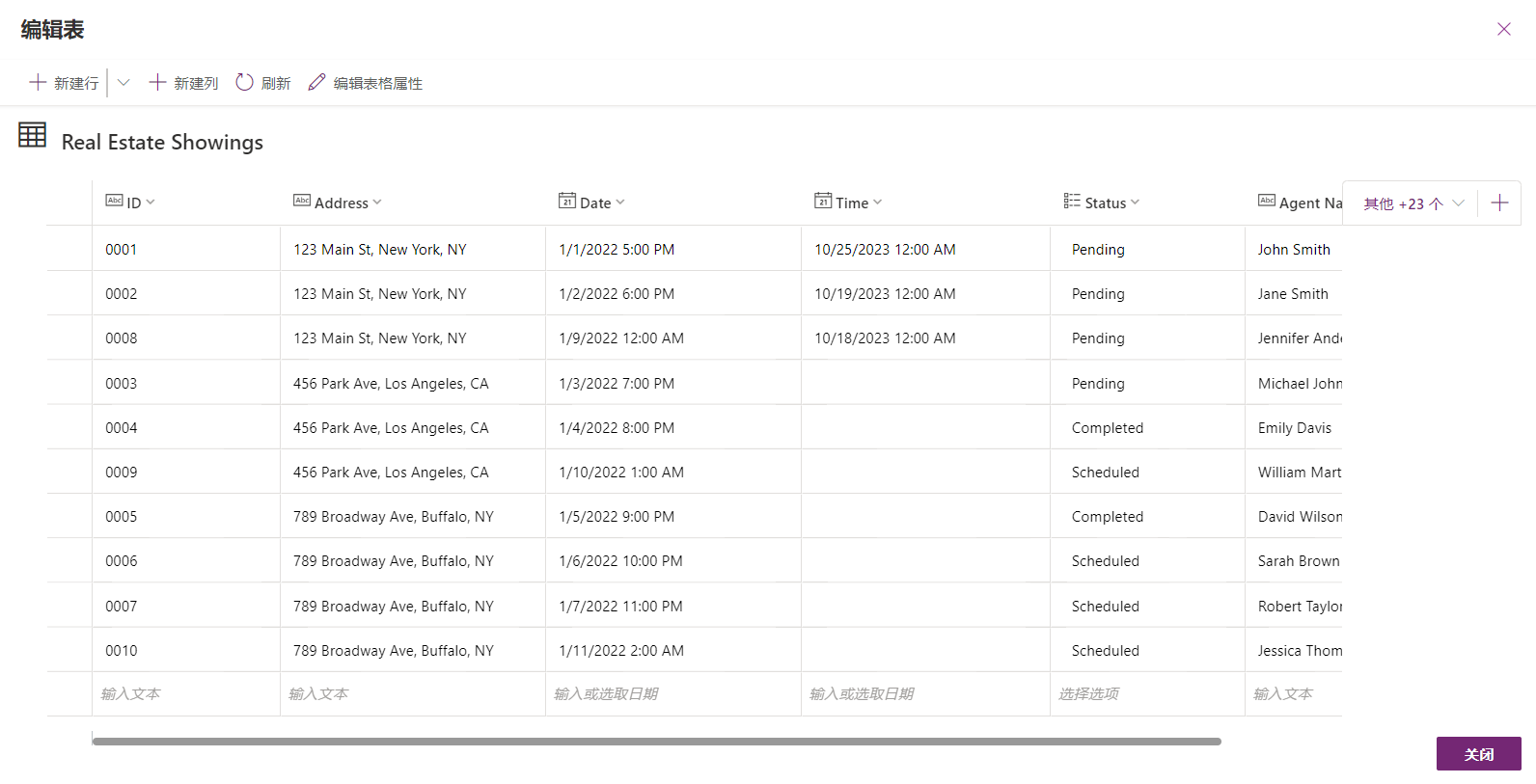Select the ID cell 0006
The image size is (1536, 784).
(x=186, y=560)
